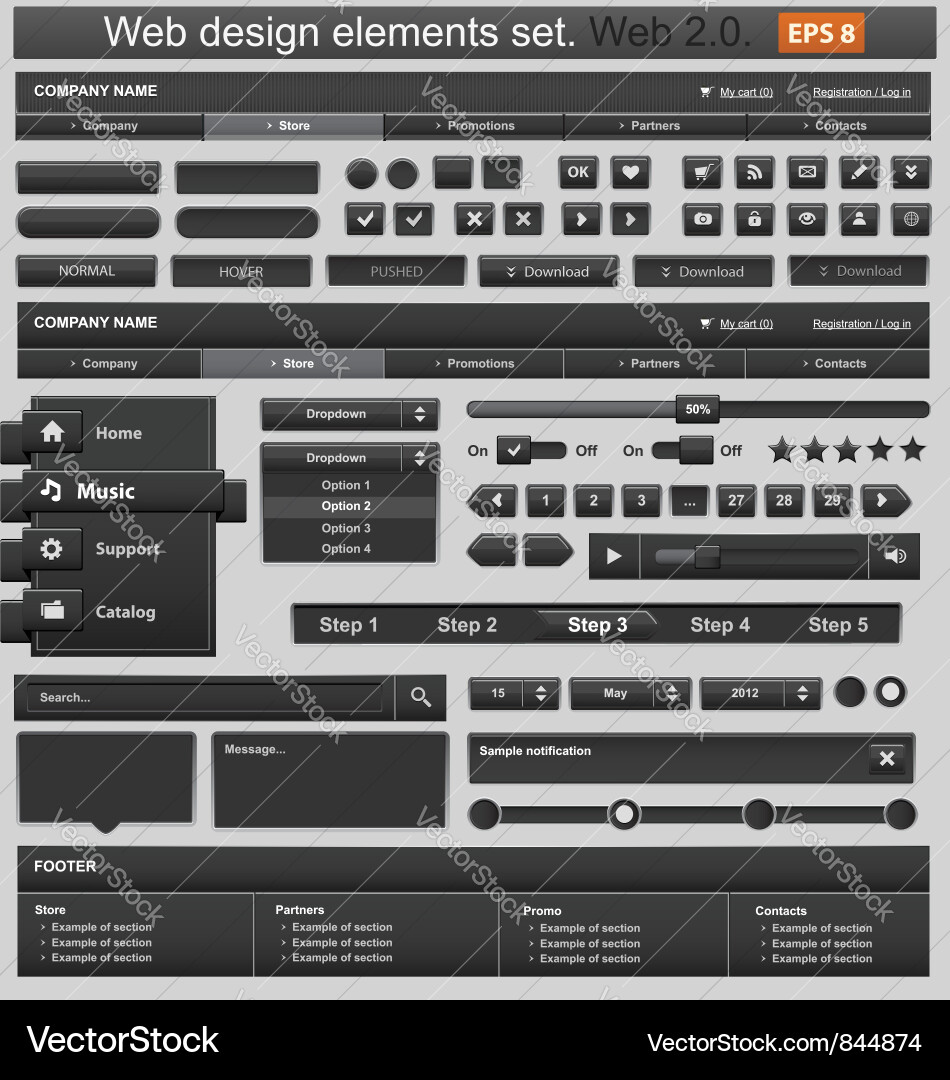Click the camera icon button

(x=702, y=219)
